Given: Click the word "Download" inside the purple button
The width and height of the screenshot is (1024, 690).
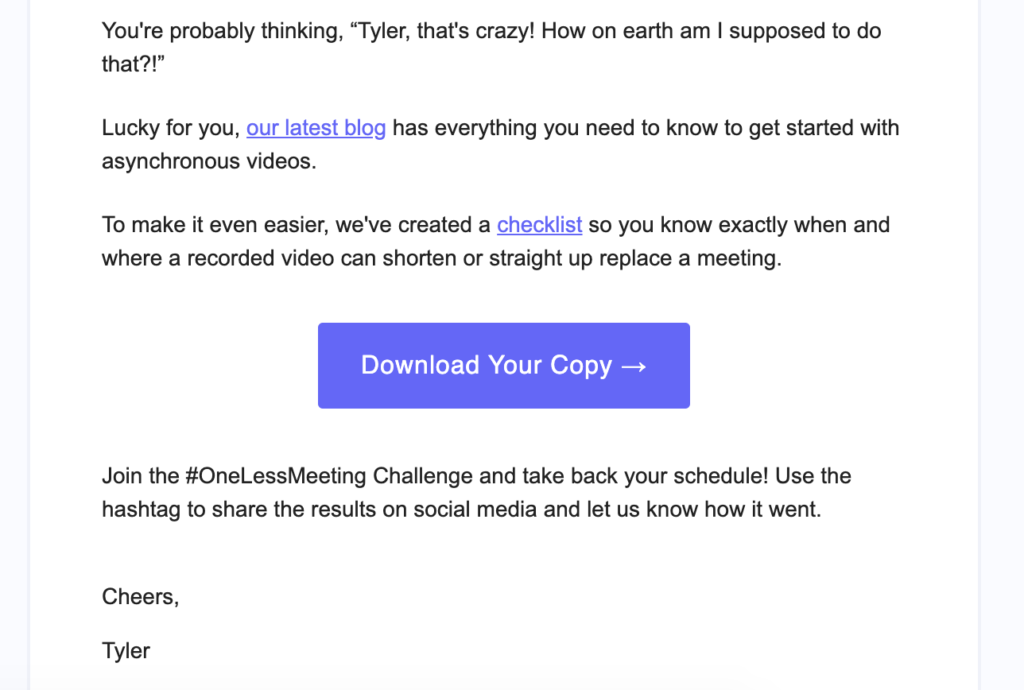Looking at the screenshot, I should (x=420, y=365).
